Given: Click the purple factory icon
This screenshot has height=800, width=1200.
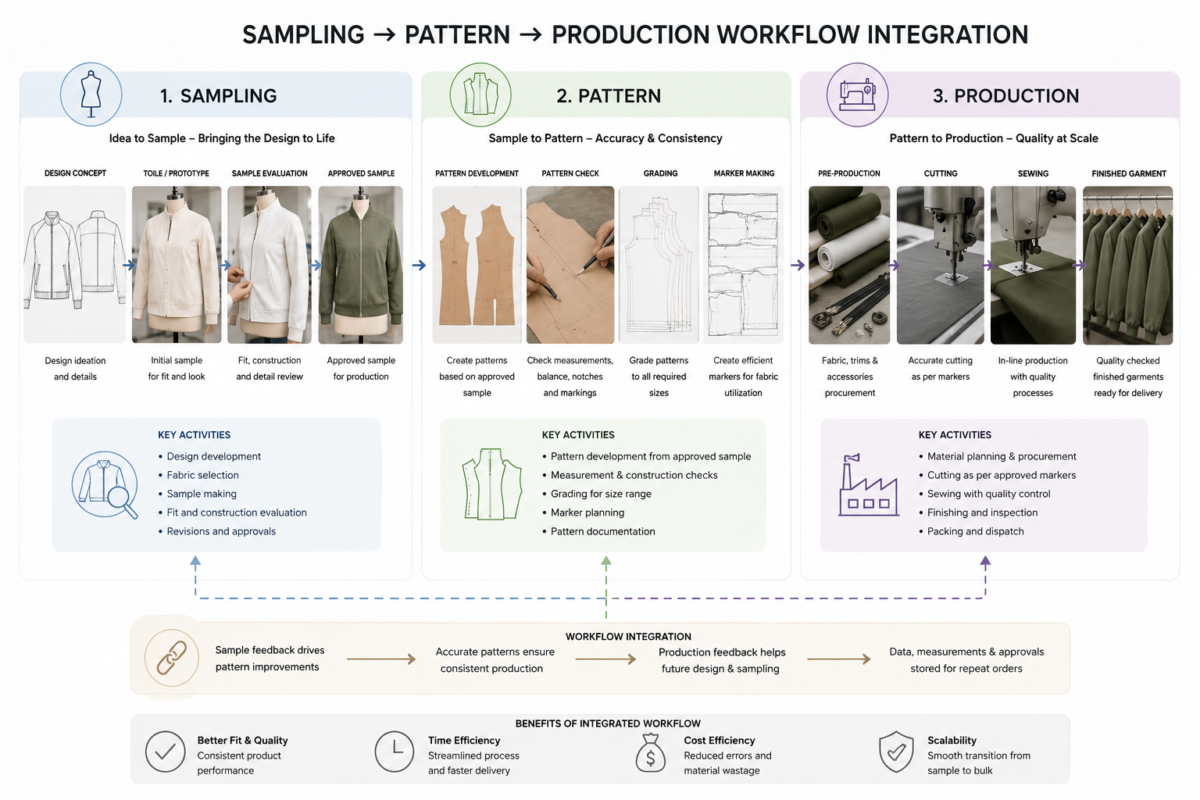Looking at the screenshot, I should (x=868, y=485).
